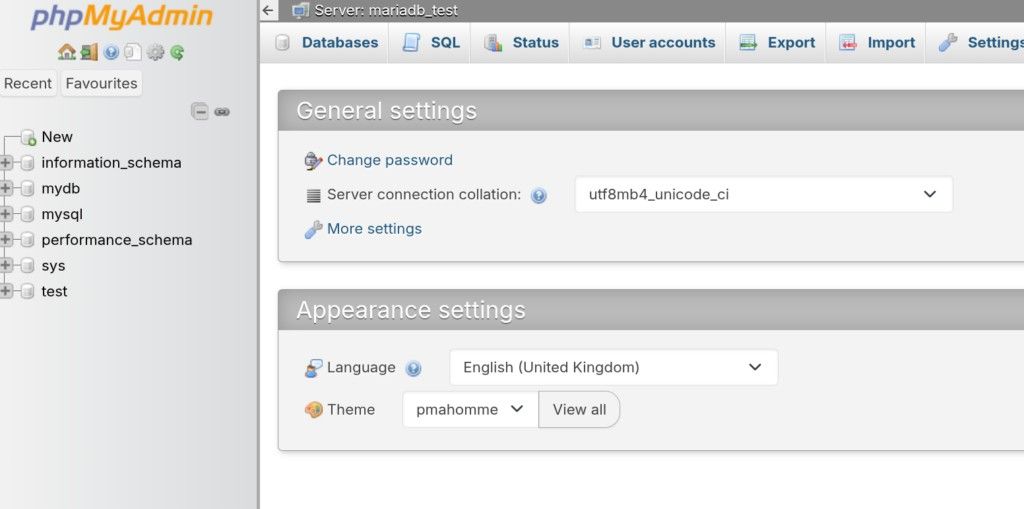1024x509 pixels.
Task: Switch to the SQL tab
Action: click(x=432, y=43)
